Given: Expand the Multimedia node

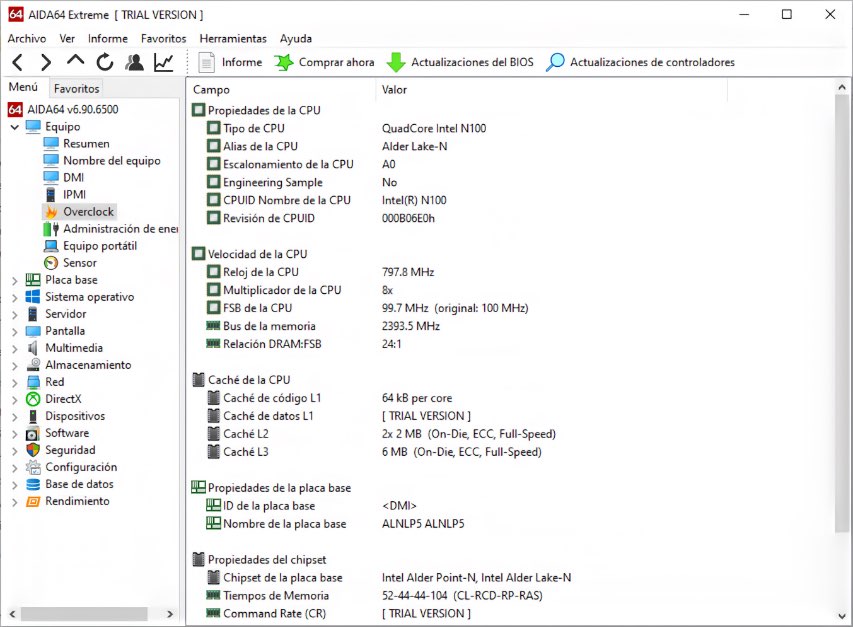Looking at the screenshot, I should (x=15, y=349).
